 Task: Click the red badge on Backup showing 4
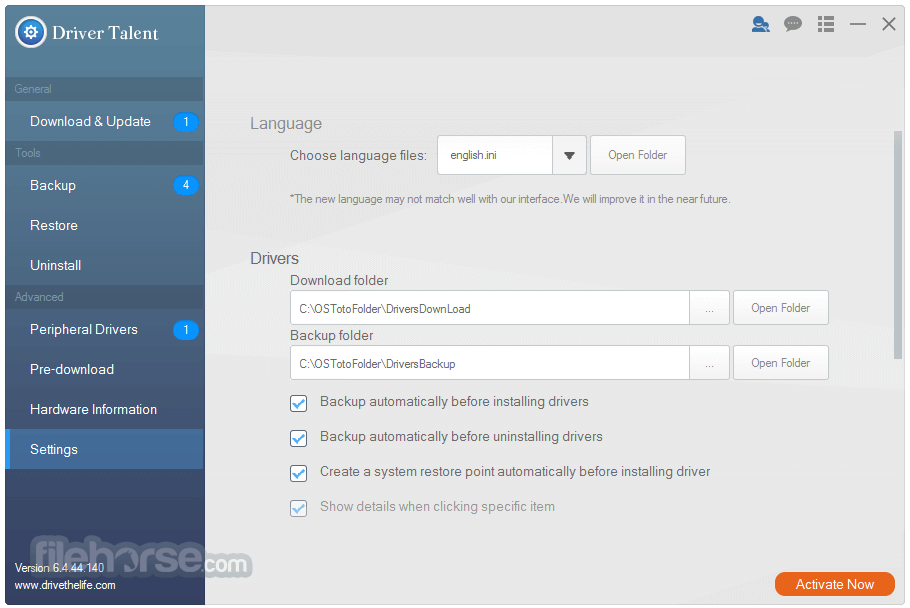[186, 185]
